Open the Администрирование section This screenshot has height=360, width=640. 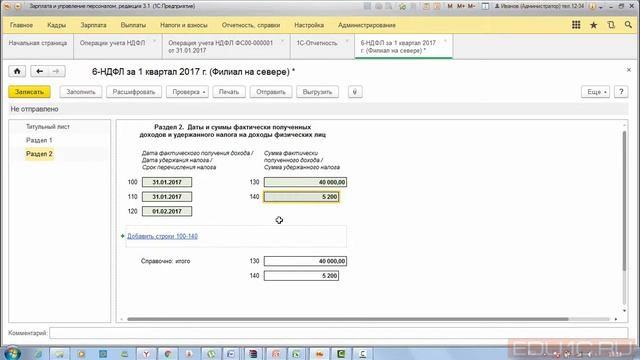[x=367, y=25]
